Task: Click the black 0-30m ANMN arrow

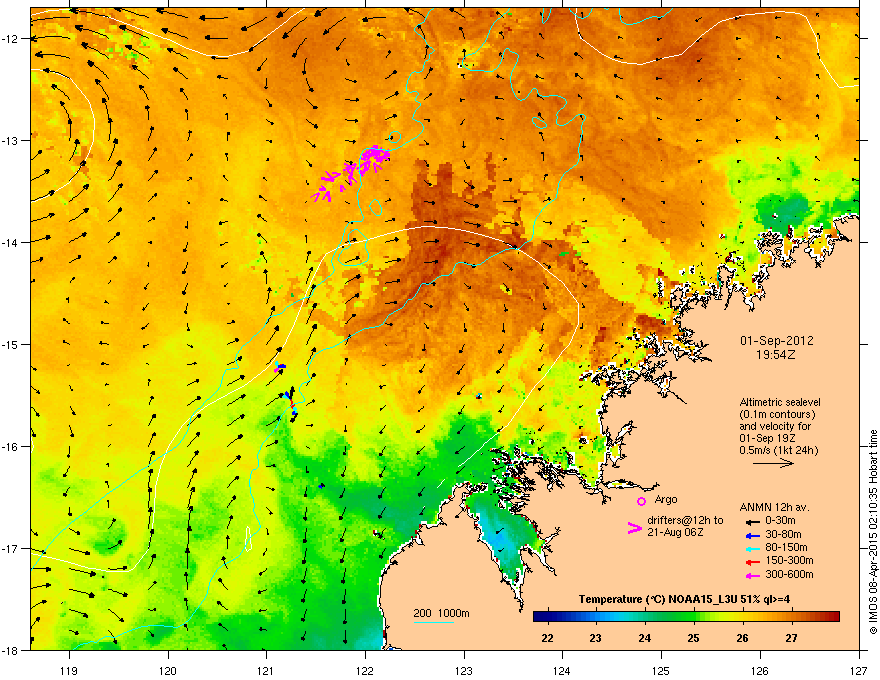Action: click(x=752, y=521)
